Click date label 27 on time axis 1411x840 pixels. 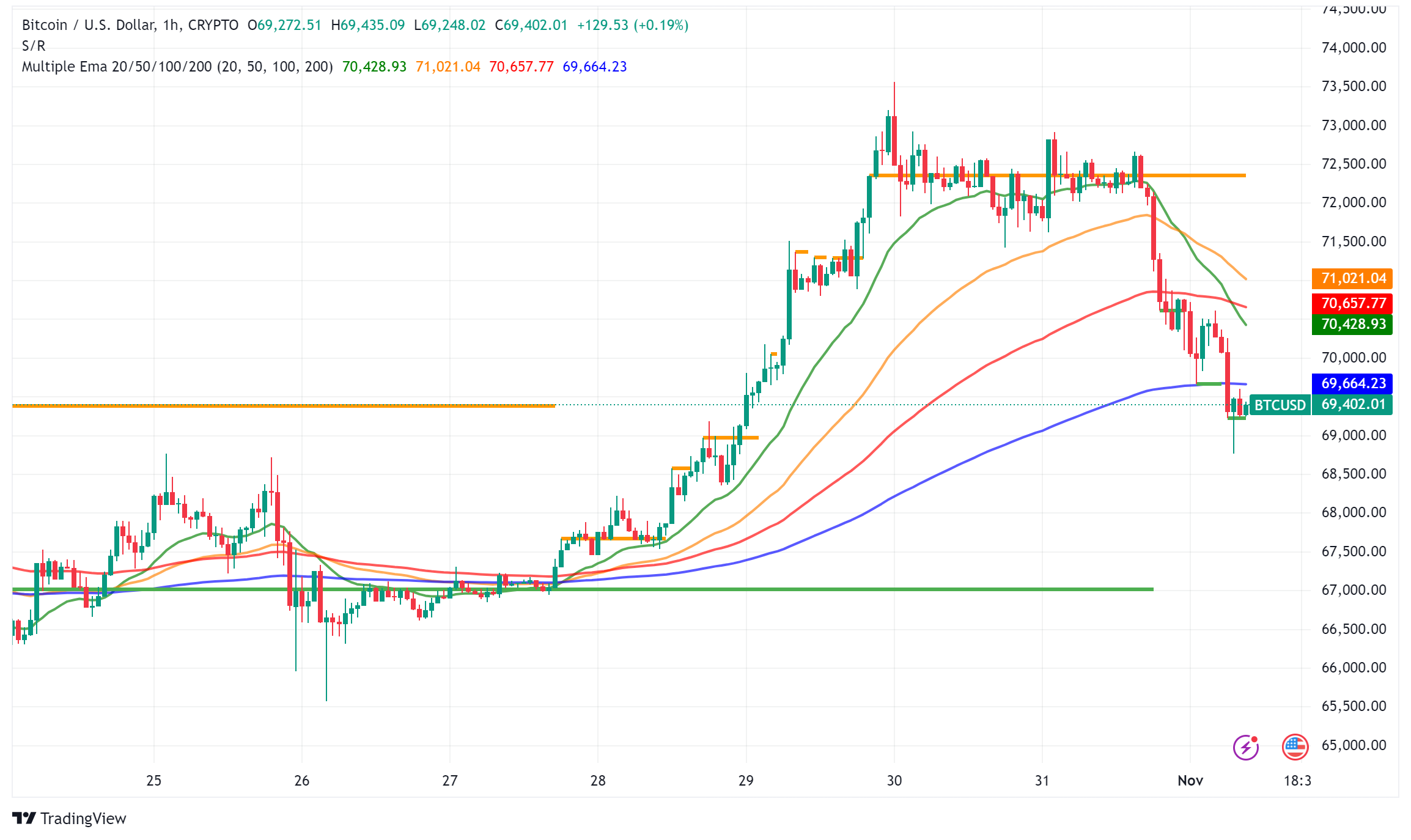450,781
